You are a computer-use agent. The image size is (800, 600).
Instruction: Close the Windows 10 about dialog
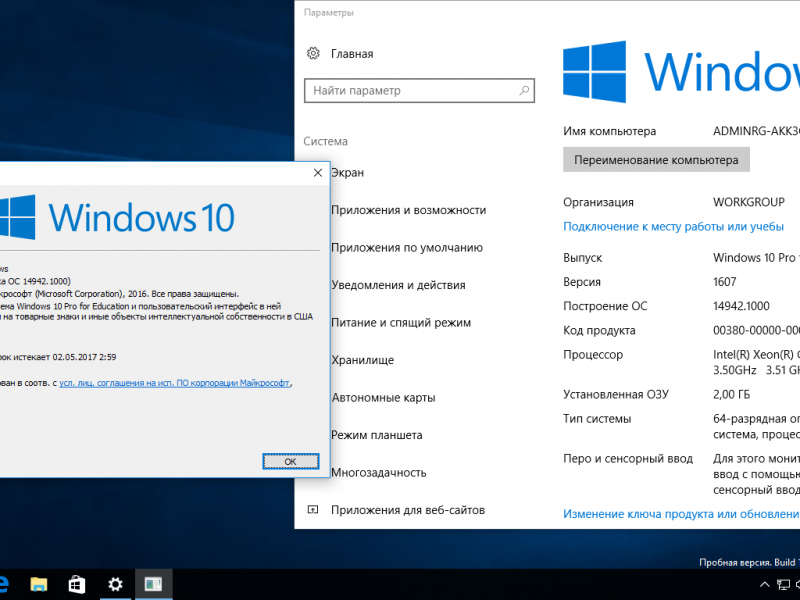pyautogui.click(x=318, y=173)
